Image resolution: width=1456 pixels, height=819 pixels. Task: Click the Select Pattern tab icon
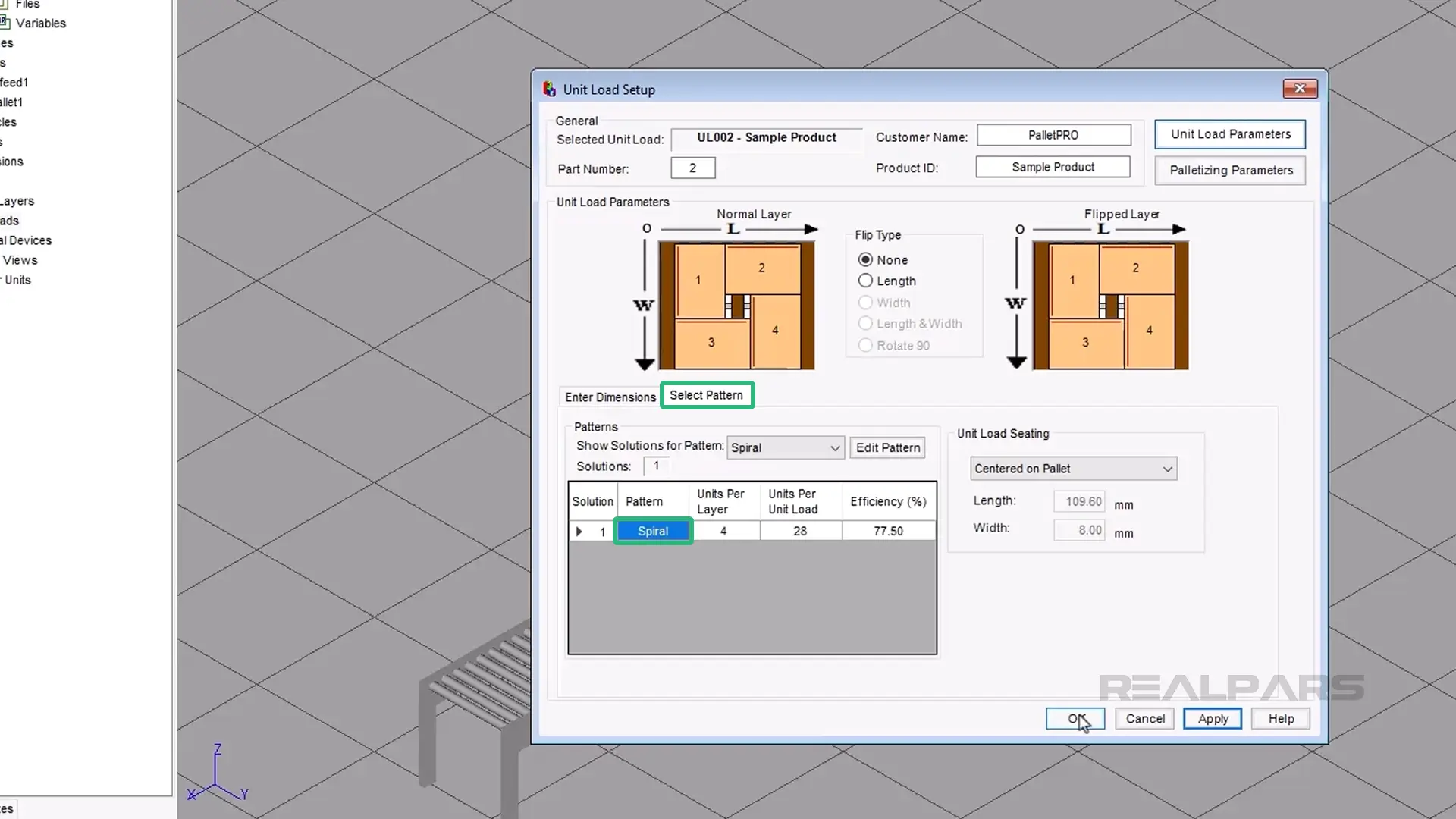pos(706,394)
